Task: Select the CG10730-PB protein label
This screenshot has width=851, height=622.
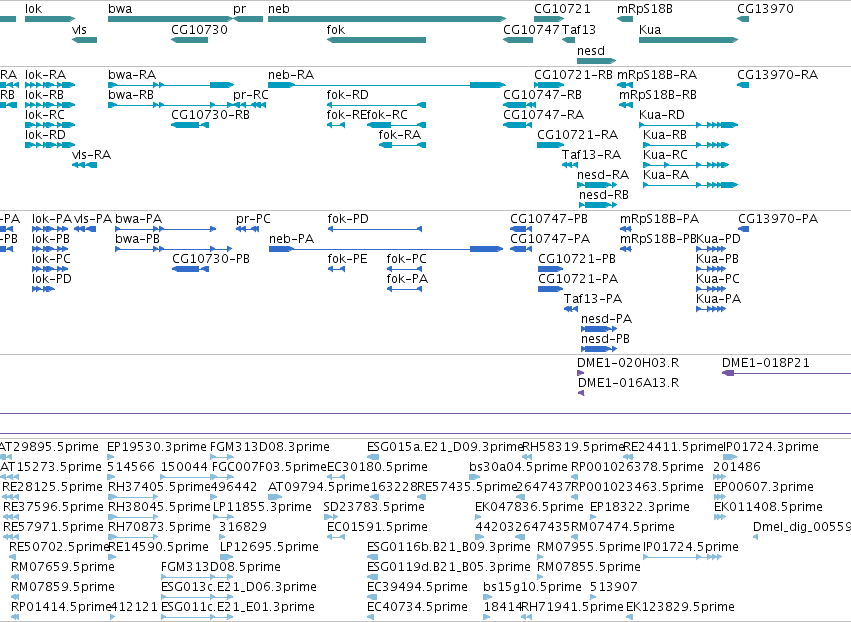Action: [211, 259]
